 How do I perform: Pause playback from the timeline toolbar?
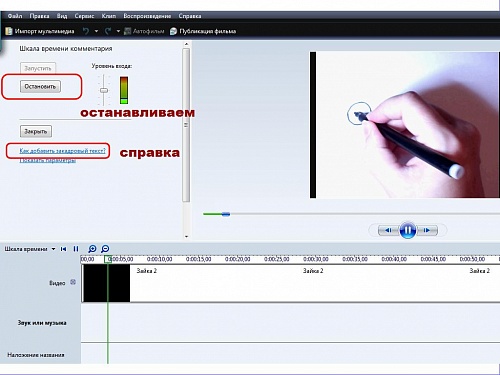(x=76, y=249)
